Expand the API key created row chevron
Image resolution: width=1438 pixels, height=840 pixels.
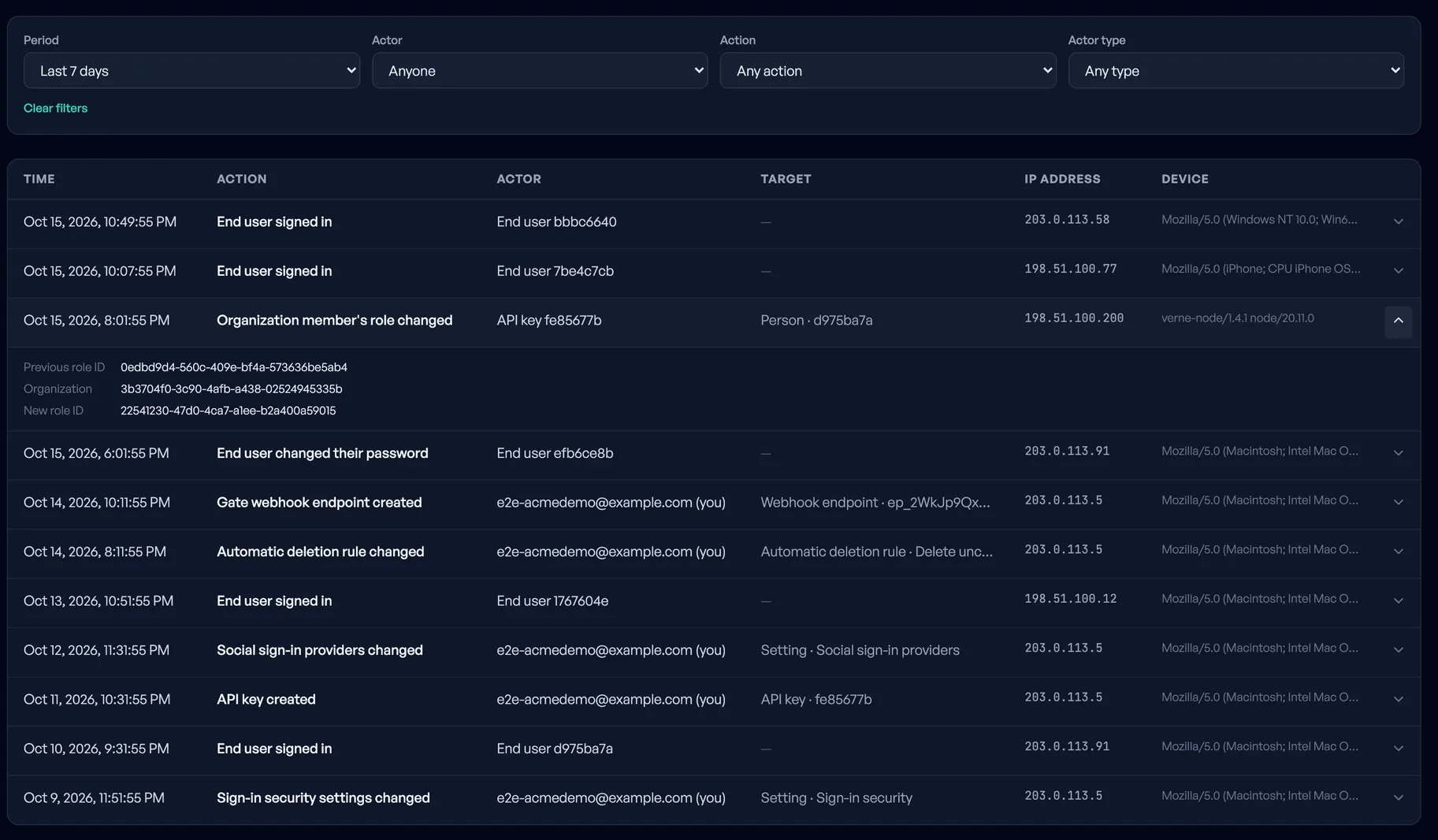tap(1399, 699)
